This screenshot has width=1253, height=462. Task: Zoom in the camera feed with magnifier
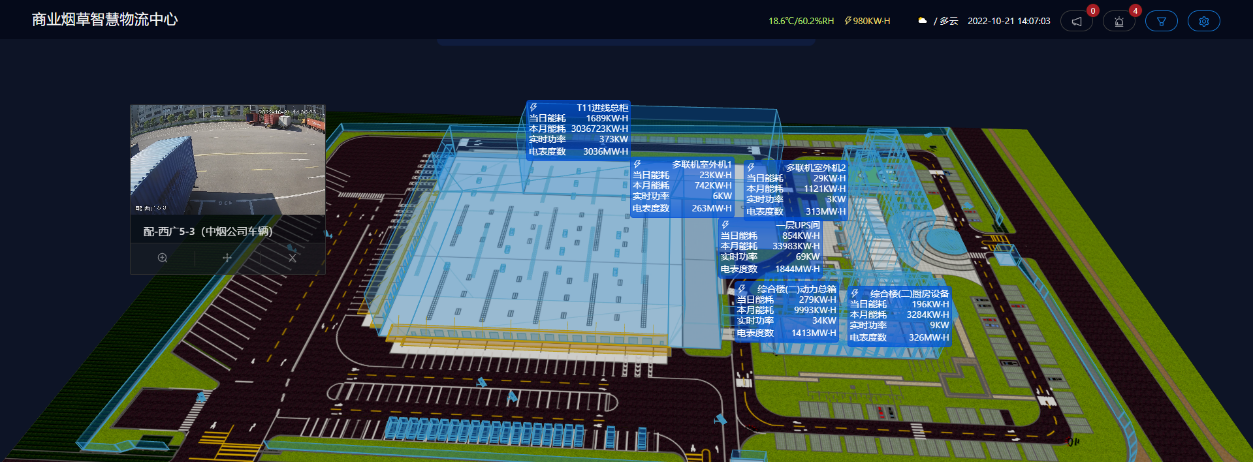pyautogui.click(x=162, y=258)
